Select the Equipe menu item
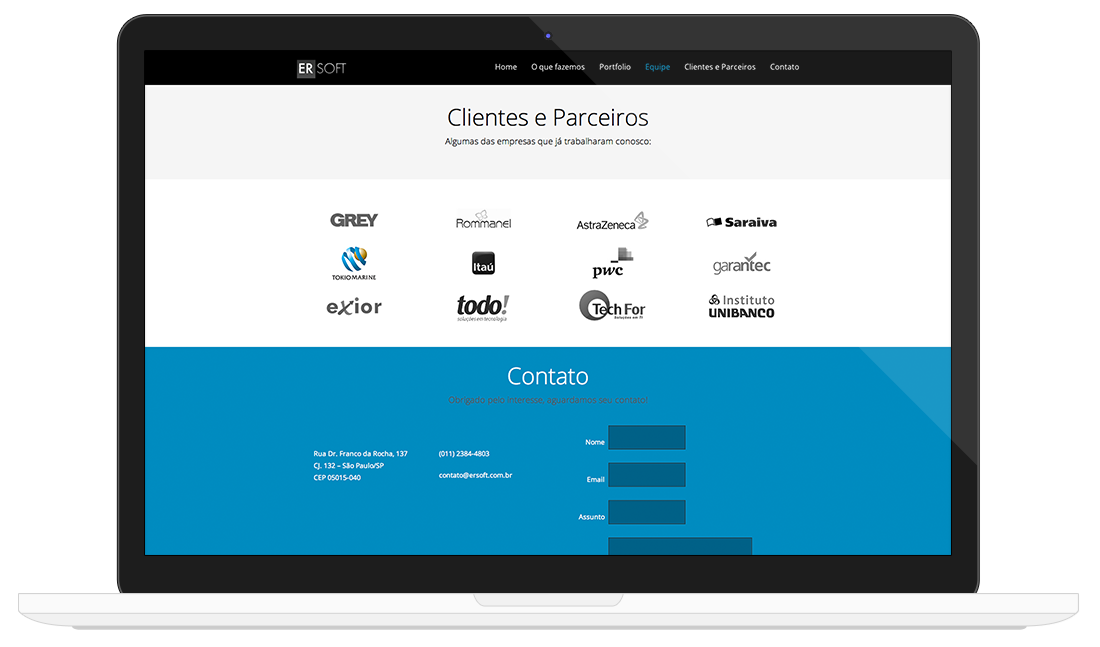 pos(657,67)
